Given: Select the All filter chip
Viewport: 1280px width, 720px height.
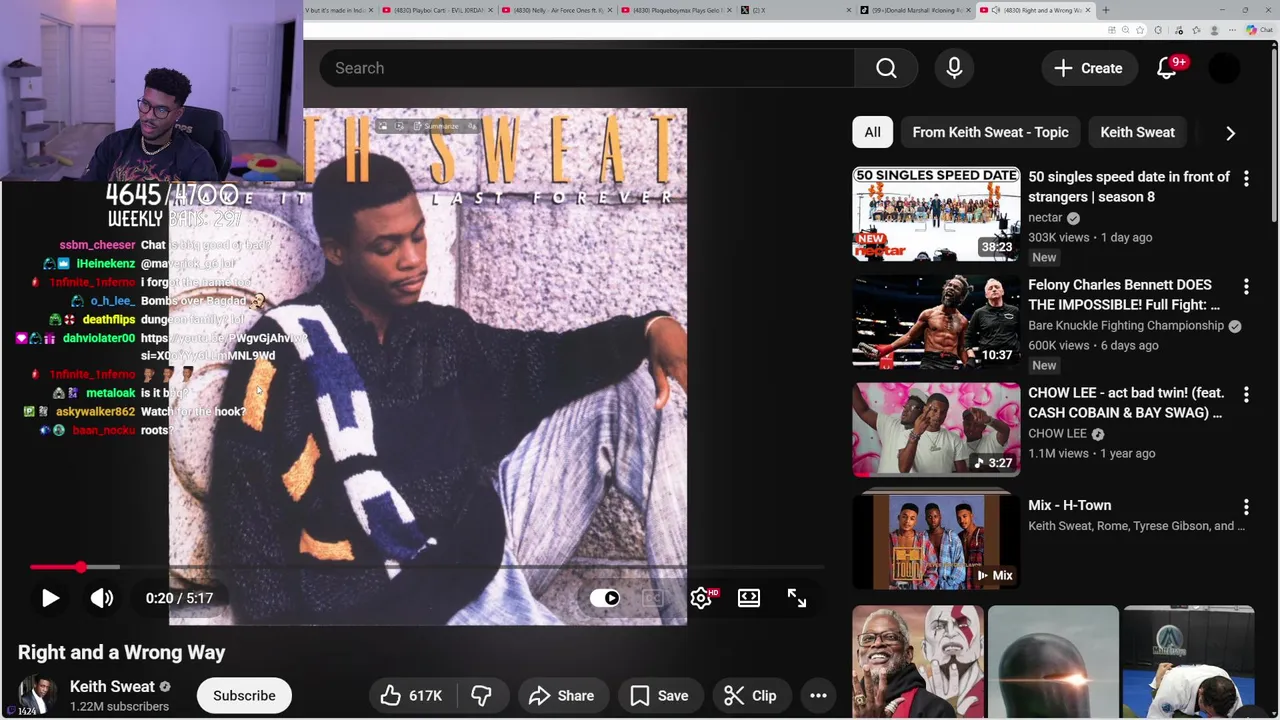Looking at the screenshot, I should tap(873, 132).
